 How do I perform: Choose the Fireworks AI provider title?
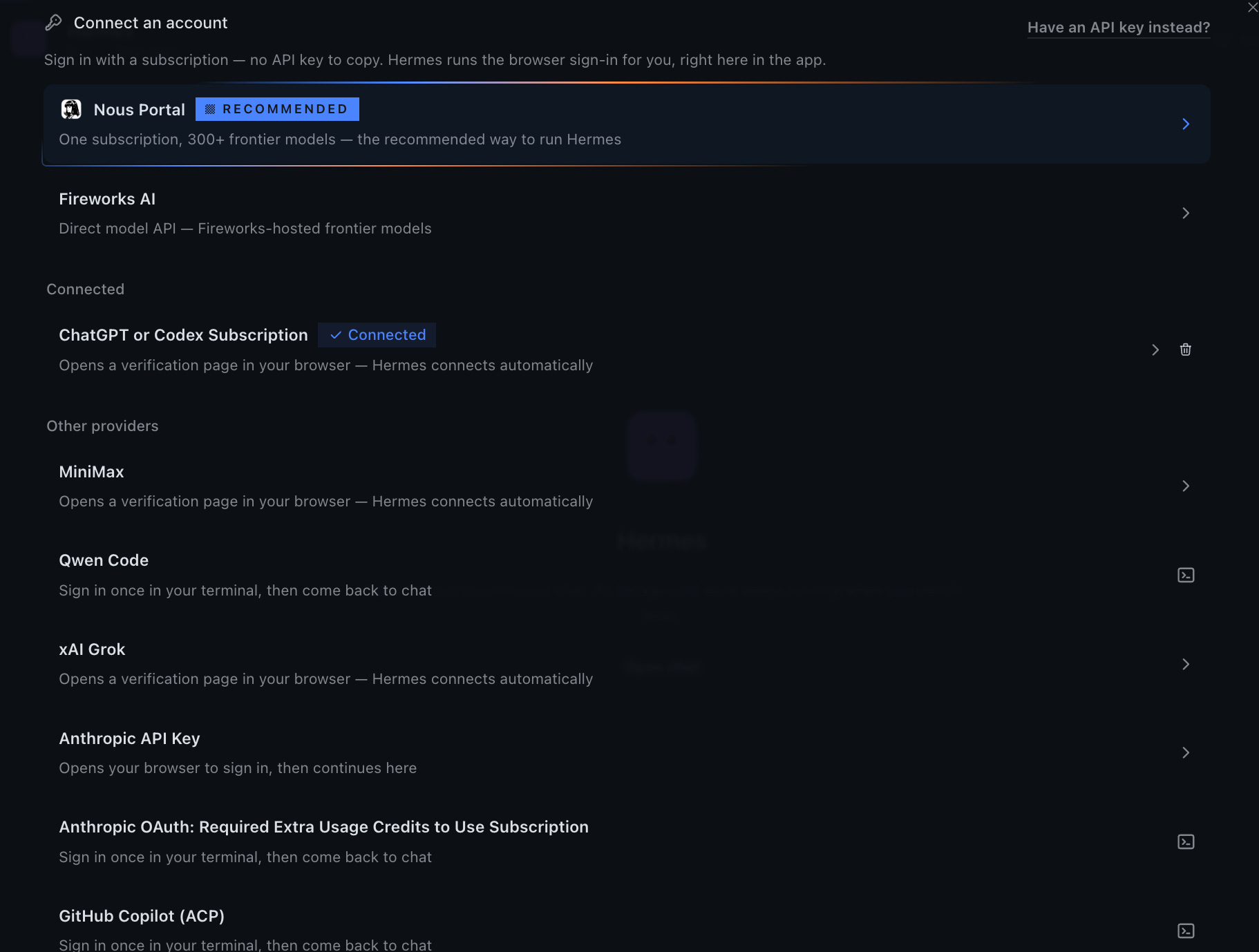point(107,199)
